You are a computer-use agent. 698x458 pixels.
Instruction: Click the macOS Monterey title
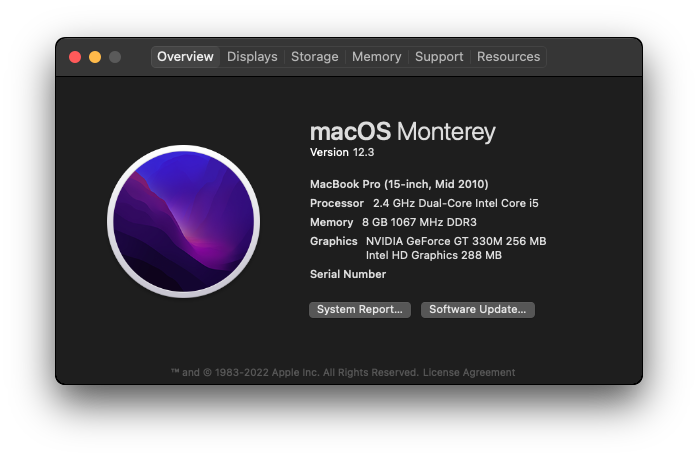[402, 132]
